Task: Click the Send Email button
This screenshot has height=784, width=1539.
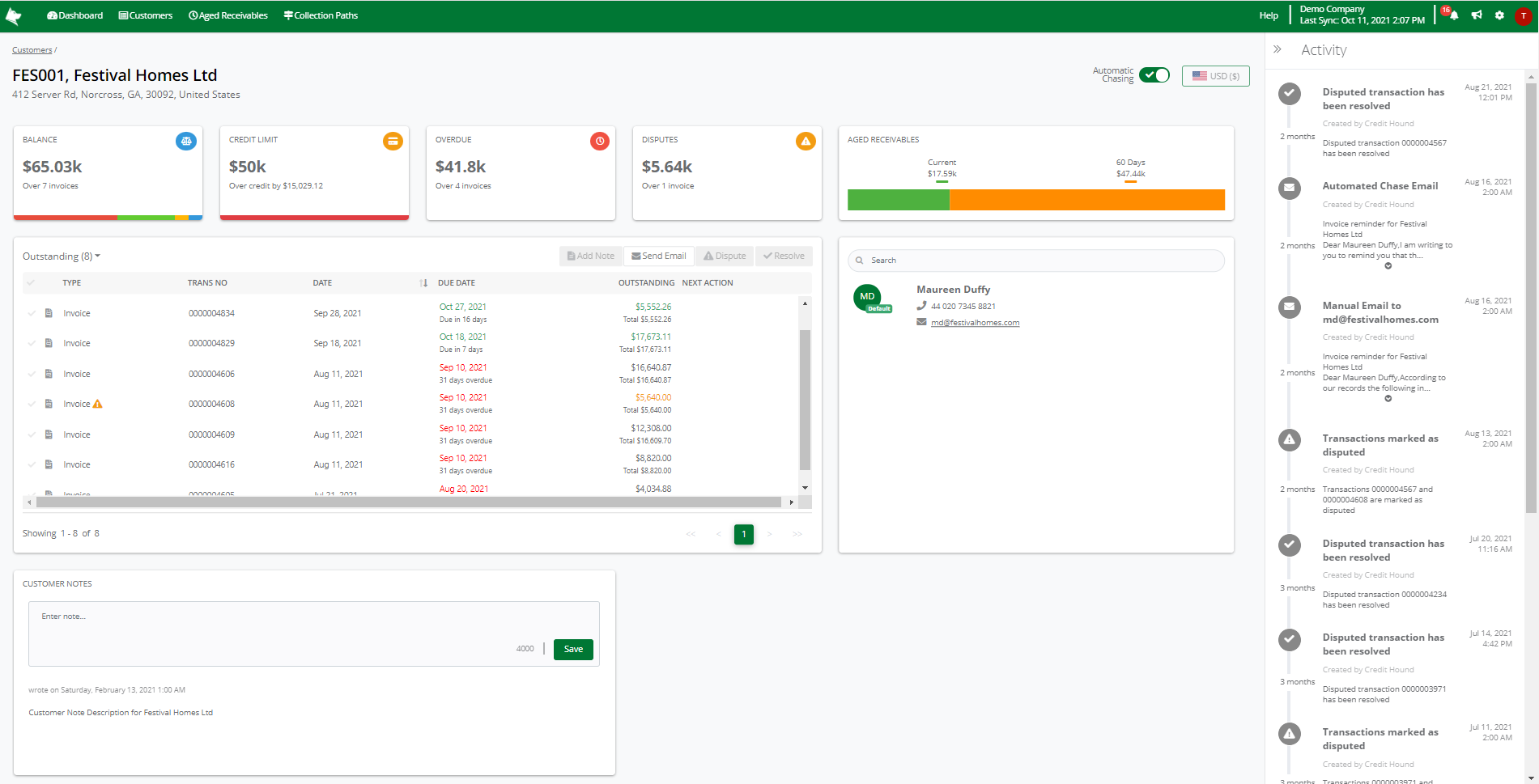Action: (x=659, y=256)
